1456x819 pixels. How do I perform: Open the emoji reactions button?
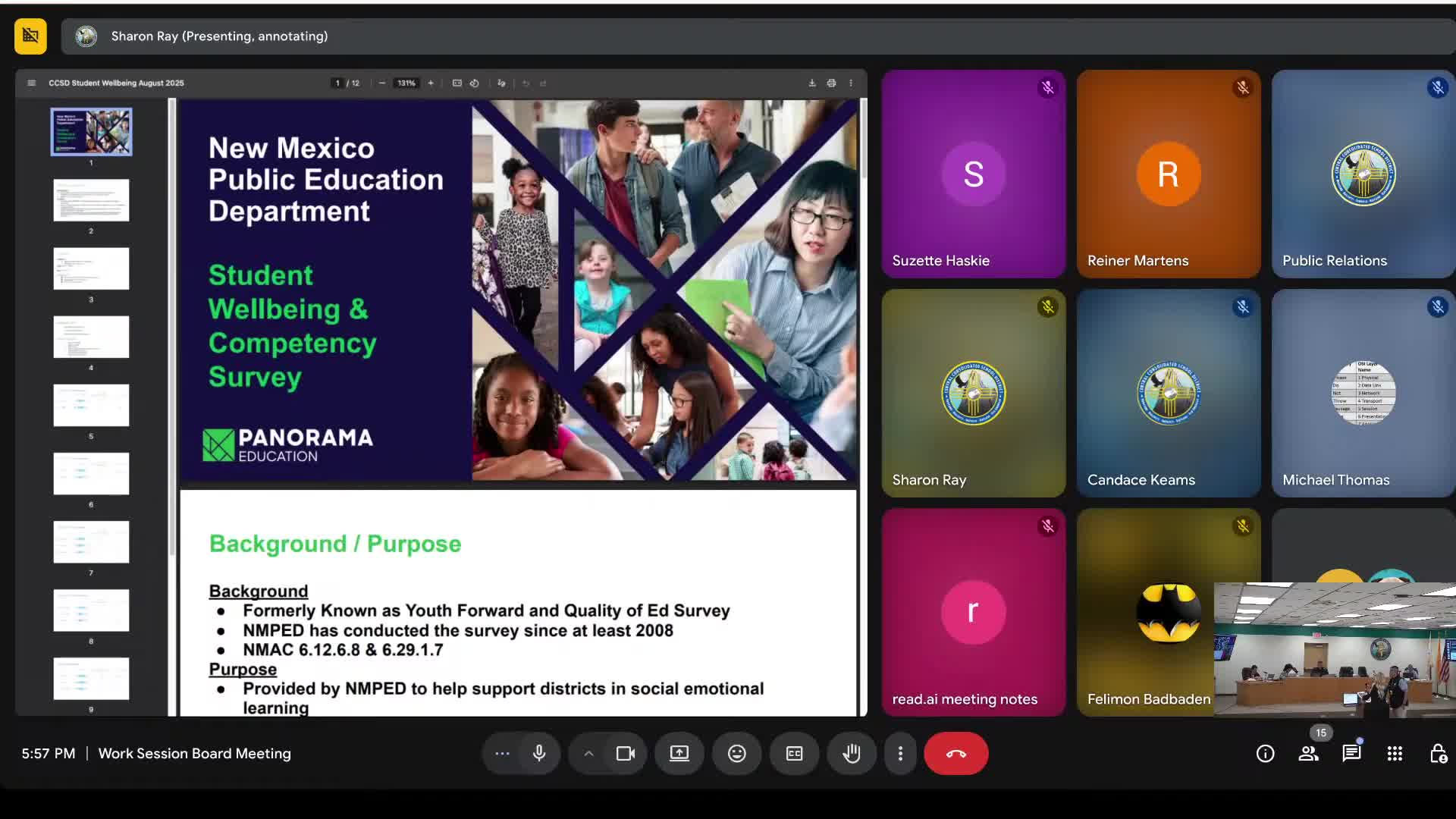736,754
